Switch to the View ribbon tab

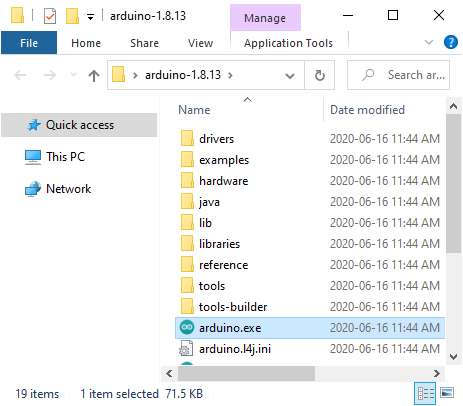pos(200,43)
